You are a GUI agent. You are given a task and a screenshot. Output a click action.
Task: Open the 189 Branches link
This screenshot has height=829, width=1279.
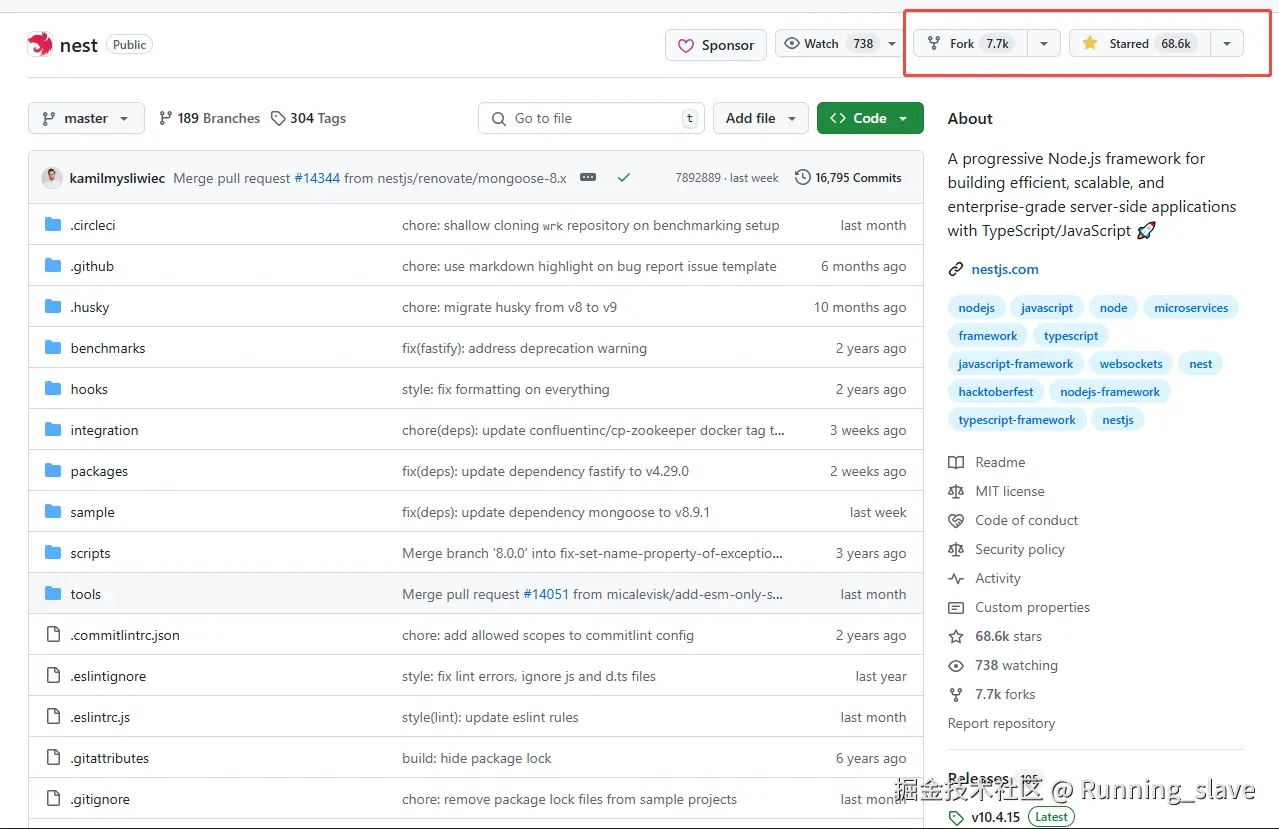tap(209, 118)
